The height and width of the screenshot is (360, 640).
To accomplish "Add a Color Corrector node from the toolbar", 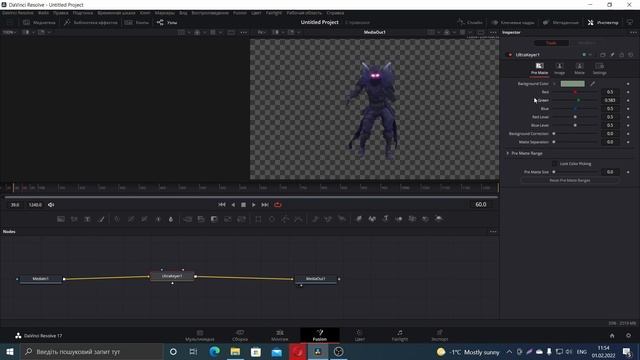I will pos(117,219).
